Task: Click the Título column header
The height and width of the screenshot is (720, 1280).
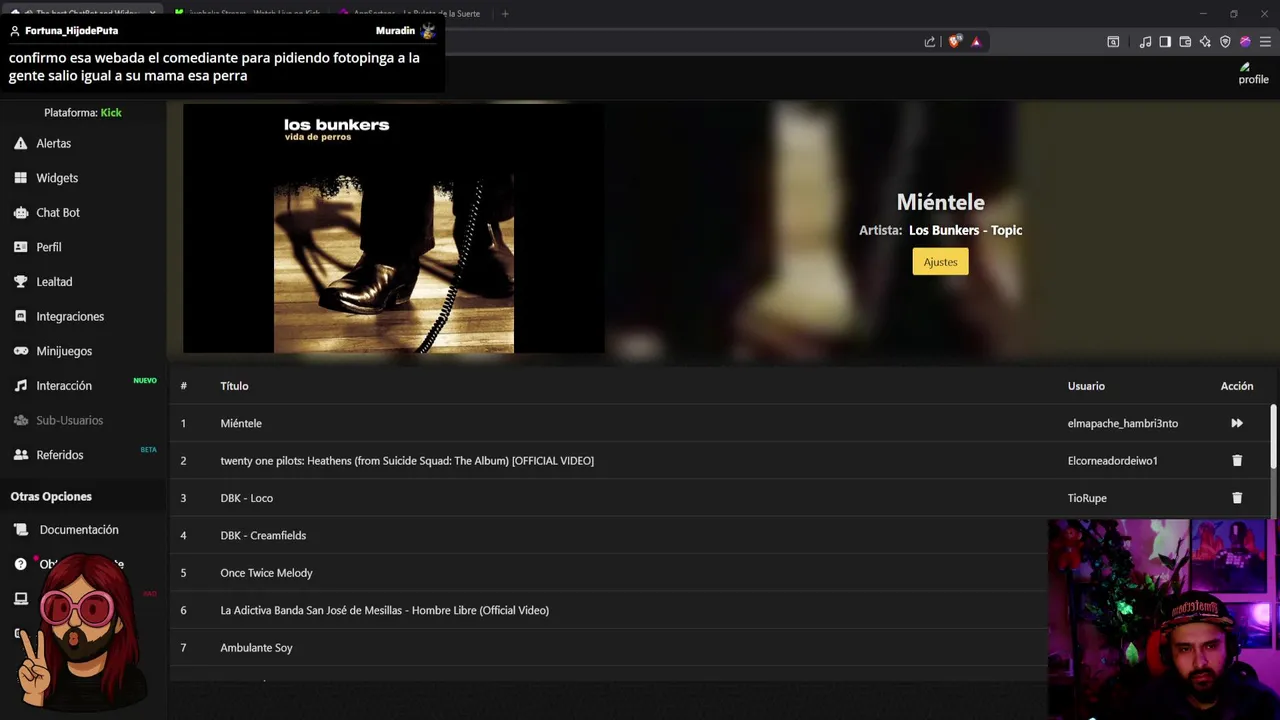Action: click(x=234, y=386)
